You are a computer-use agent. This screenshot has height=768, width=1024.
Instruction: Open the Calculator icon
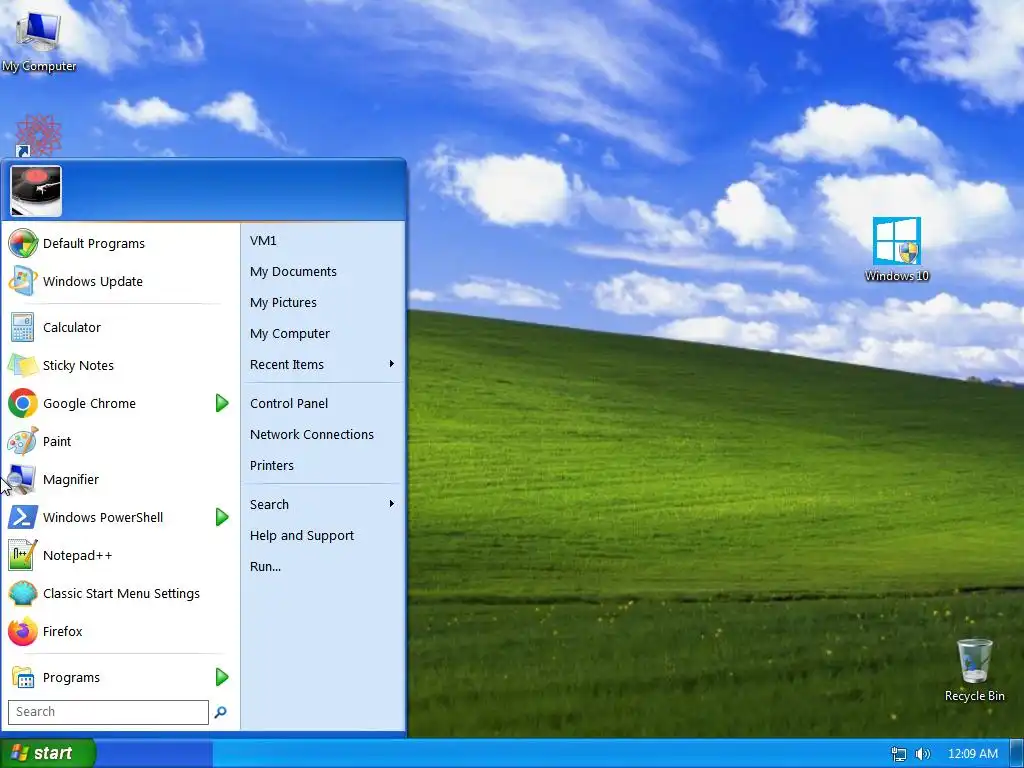(x=23, y=327)
